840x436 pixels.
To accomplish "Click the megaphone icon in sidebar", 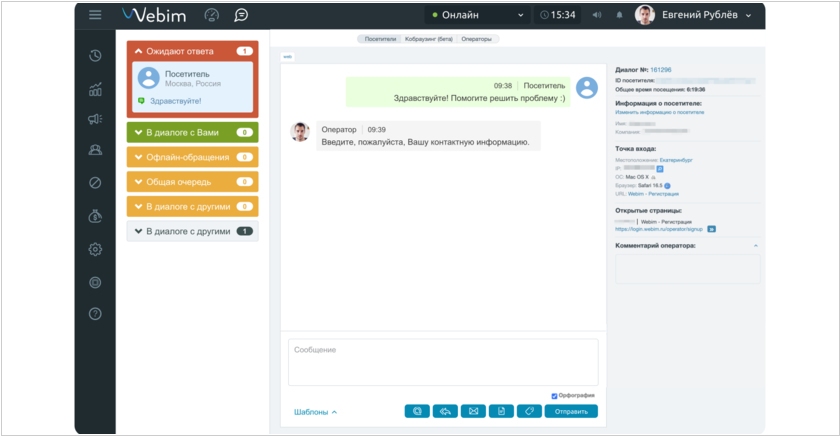I will 95,120.
